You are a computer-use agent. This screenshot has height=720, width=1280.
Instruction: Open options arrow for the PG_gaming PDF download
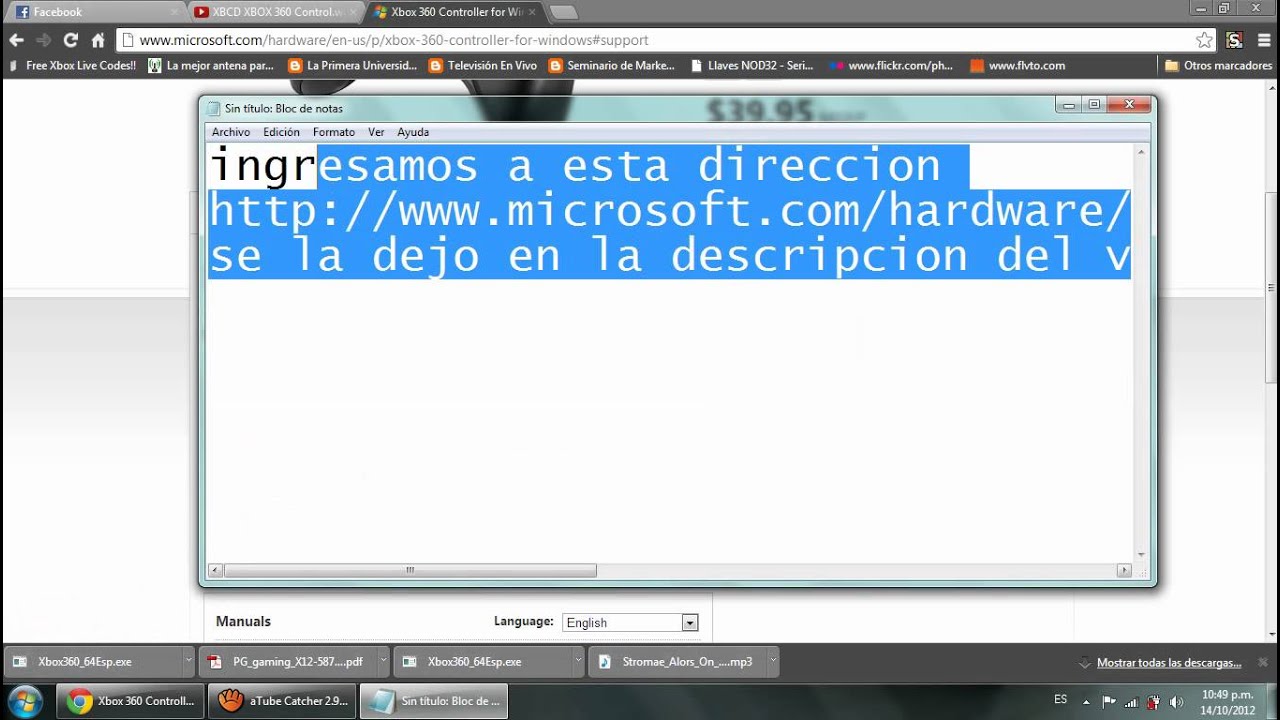pyautogui.click(x=383, y=661)
